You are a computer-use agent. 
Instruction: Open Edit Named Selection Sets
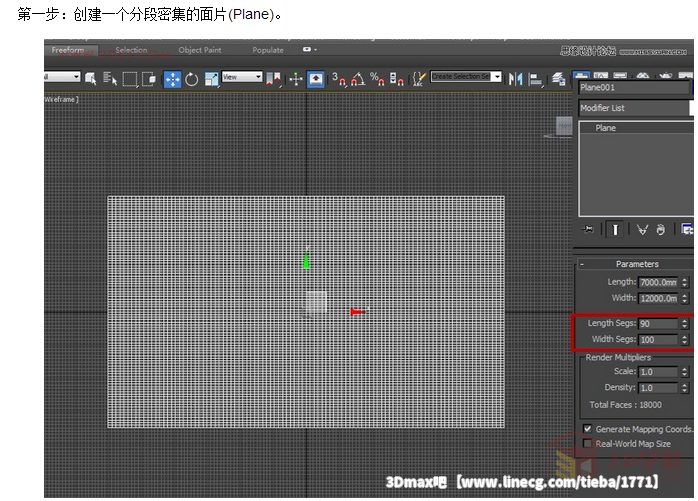click(419, 79)
